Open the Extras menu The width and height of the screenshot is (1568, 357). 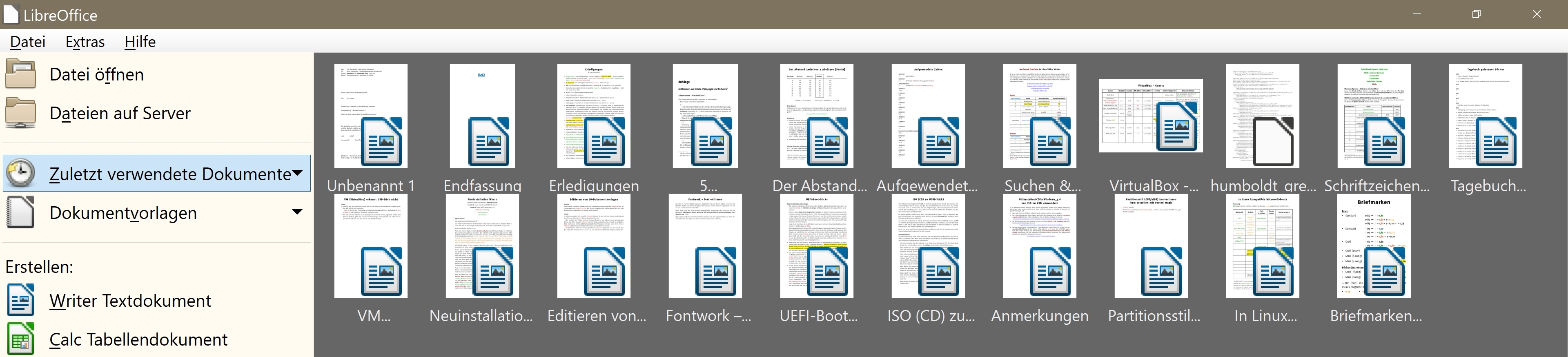(85, 41)
